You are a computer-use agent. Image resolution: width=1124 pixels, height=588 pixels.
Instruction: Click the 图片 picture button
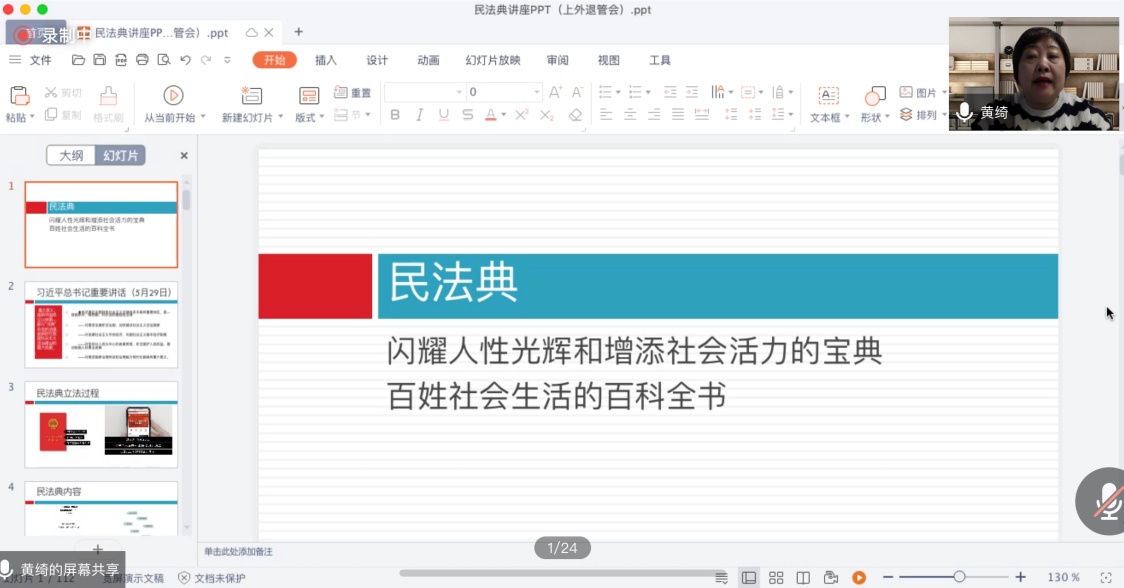click(x=919, y=93)
